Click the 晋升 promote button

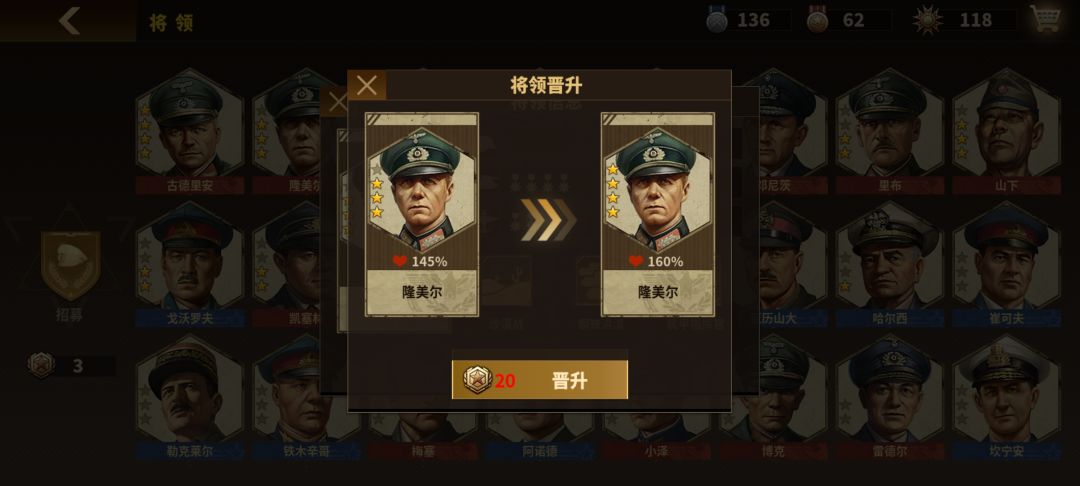pos(540,380)
